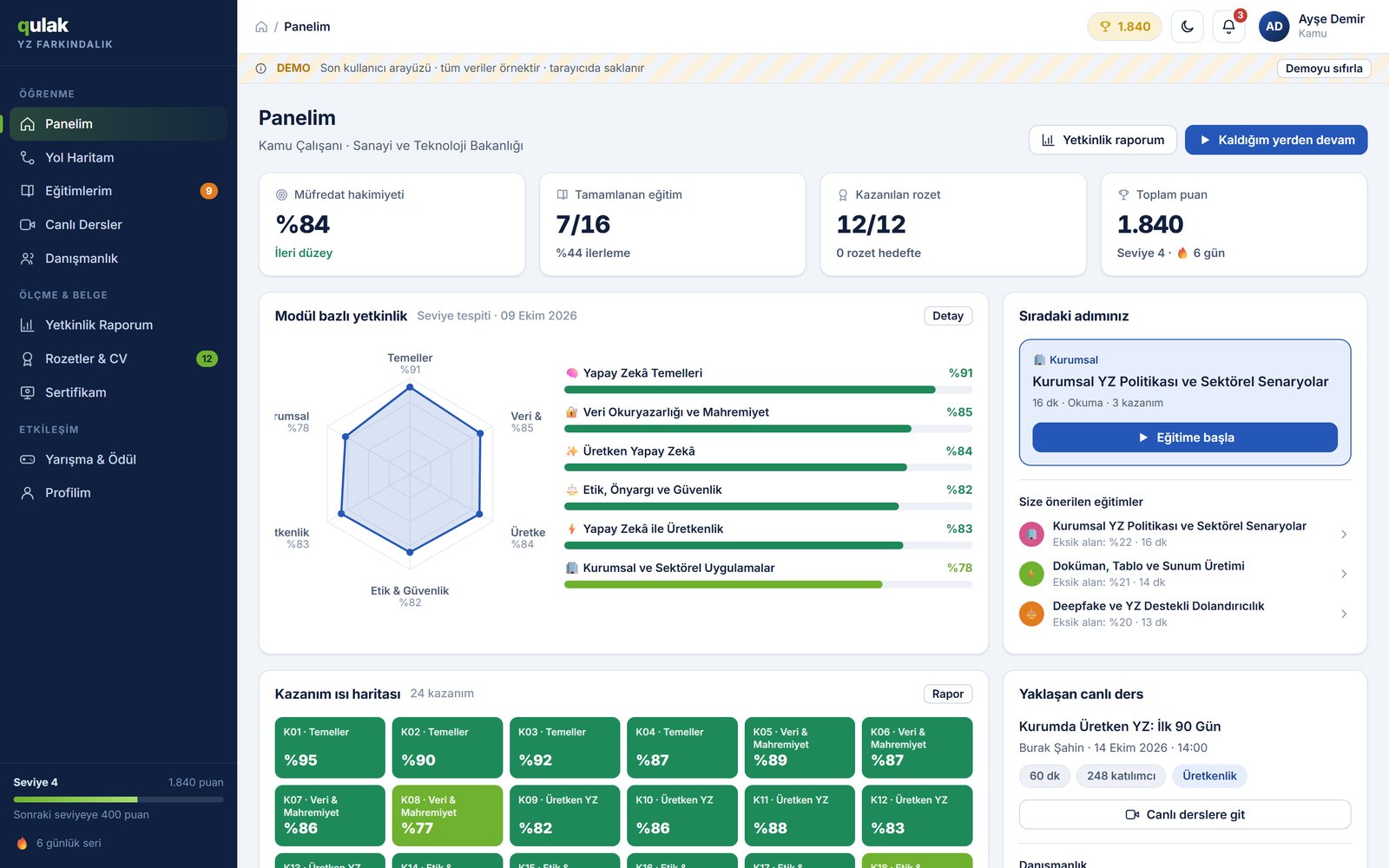Click the K11 Üretken YZ %88 tile
This screenshot has width=1389, height=868.
click(800, 815)
